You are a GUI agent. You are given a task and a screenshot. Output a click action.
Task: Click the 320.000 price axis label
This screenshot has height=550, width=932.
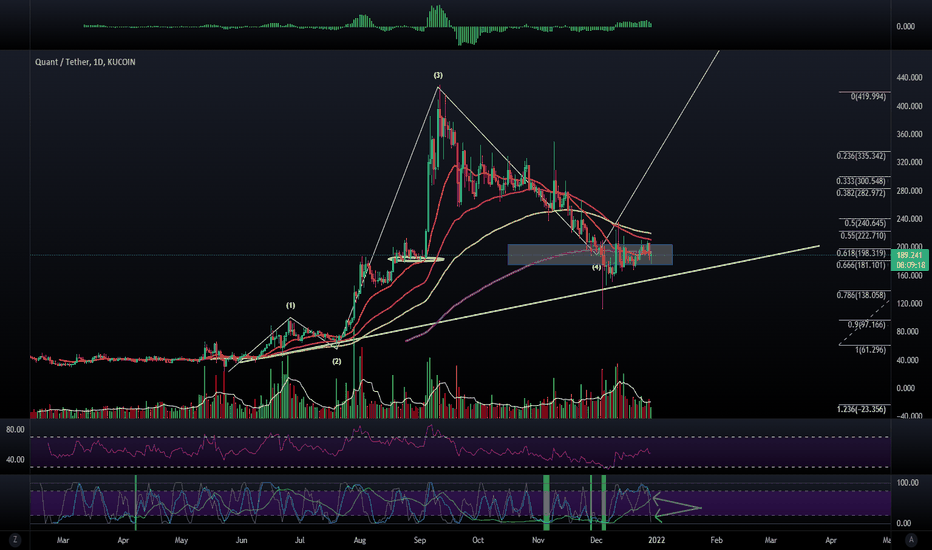(x=909, y=162)
